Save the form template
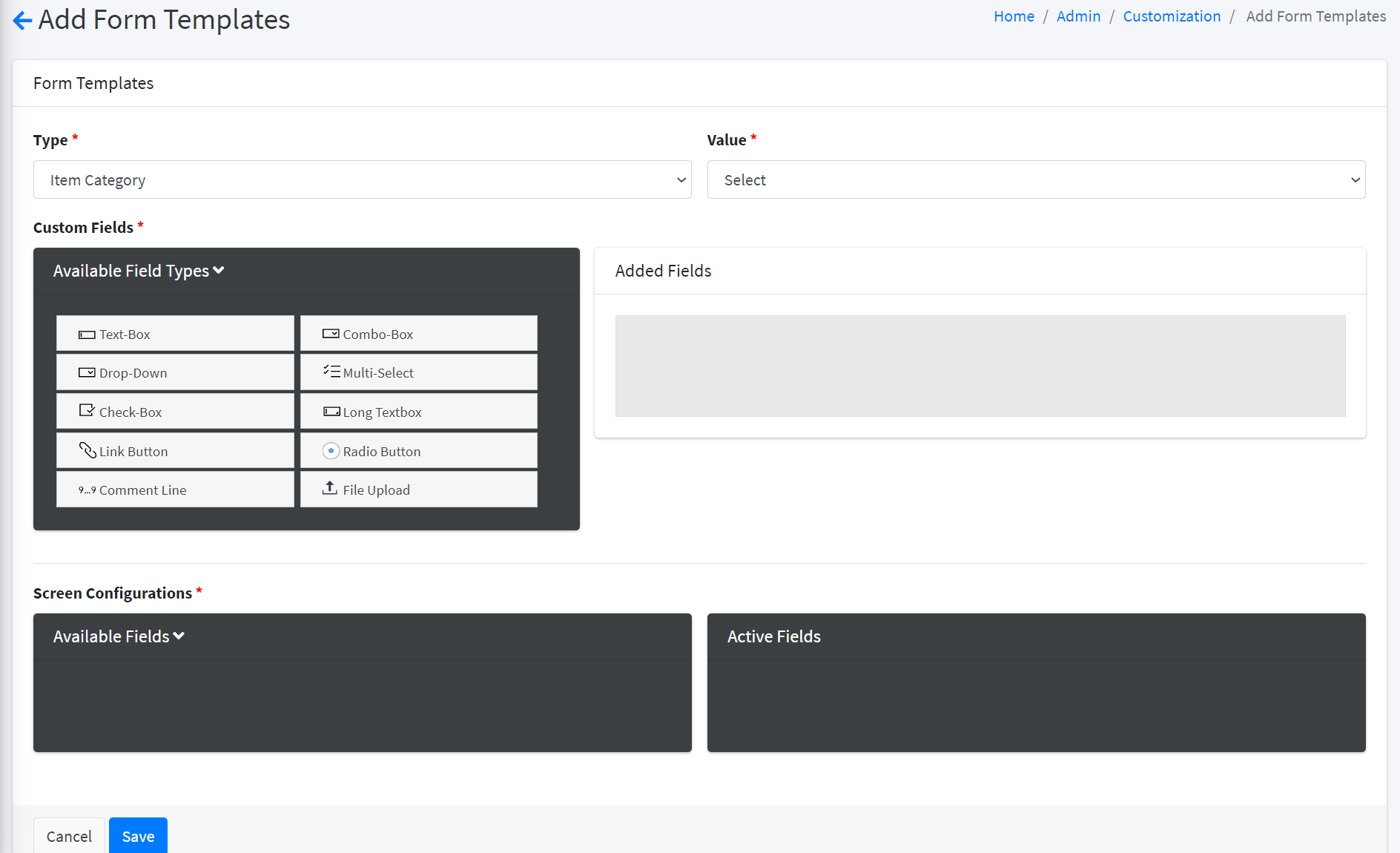The image size is (1400, 853). [138, 836]
